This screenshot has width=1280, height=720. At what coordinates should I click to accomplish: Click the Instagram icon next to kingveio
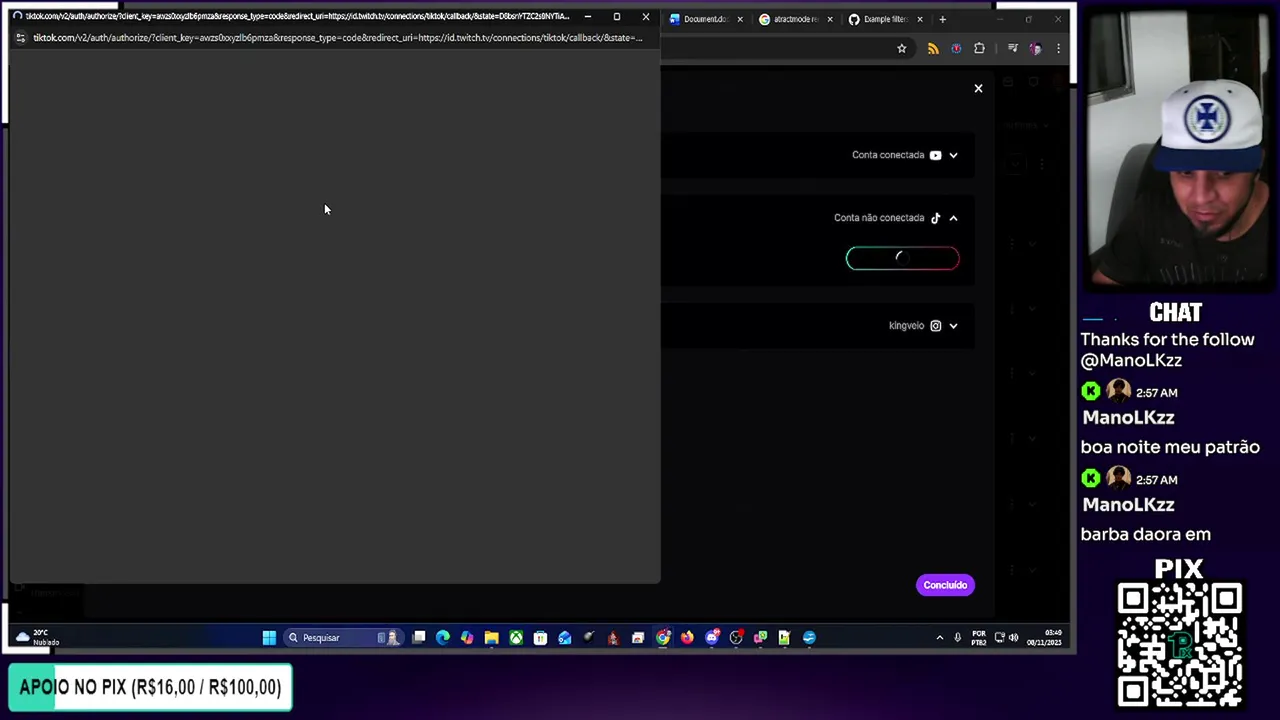(x=935, y=325)
